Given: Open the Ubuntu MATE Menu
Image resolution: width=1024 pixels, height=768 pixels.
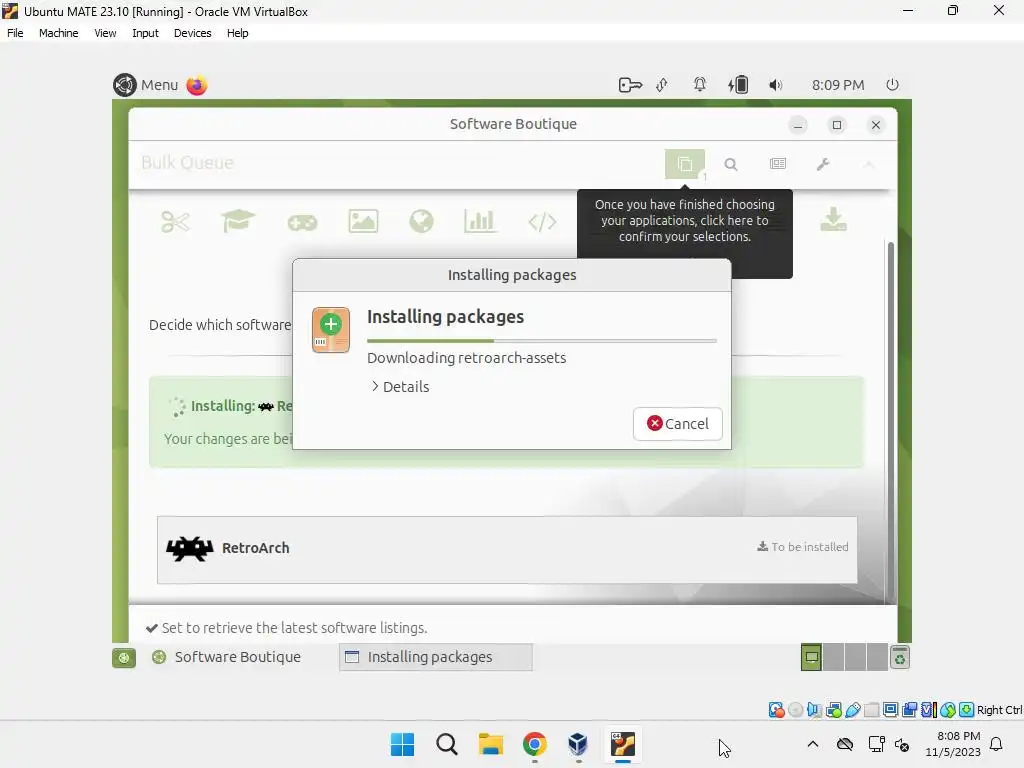Looking at the screenshot, I should (146, 85).
